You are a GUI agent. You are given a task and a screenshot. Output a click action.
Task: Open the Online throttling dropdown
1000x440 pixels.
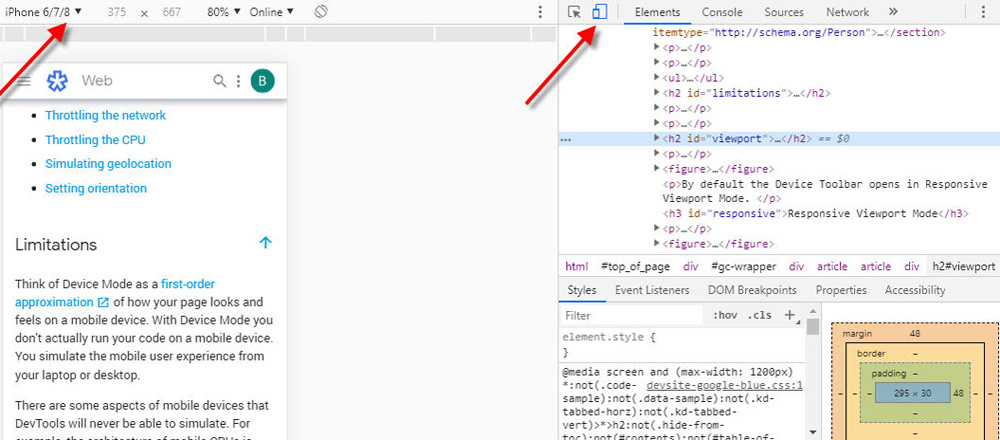coord(272,11)
